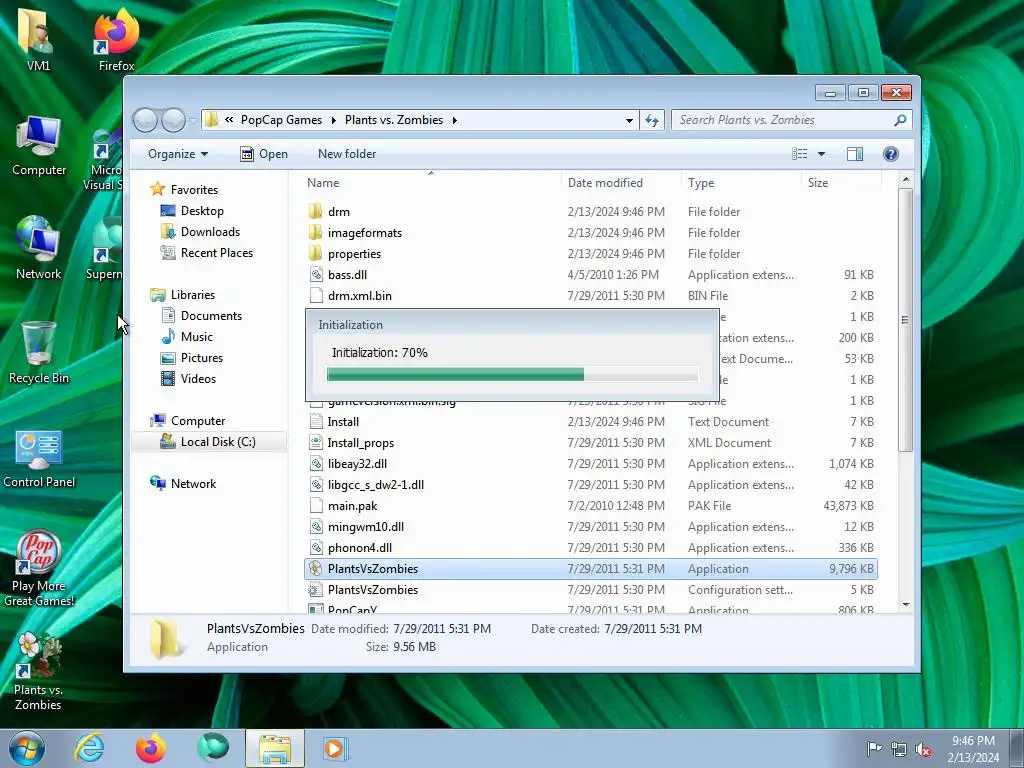The height and width of the screenshot is (768, 1024).
Task: Click the Search Plants vs. Zombies field
Action: (791, 120)
